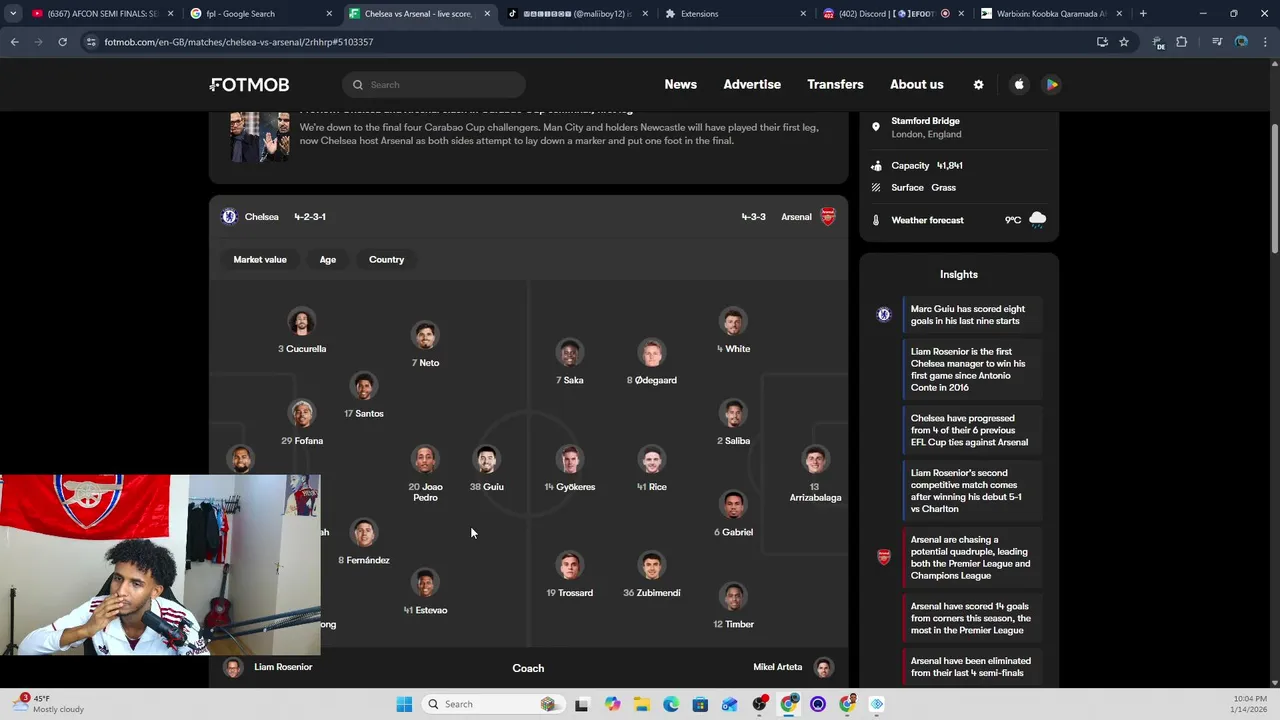
Task: Open File Explorer from taskbar
Action: [x=642, y=704]
